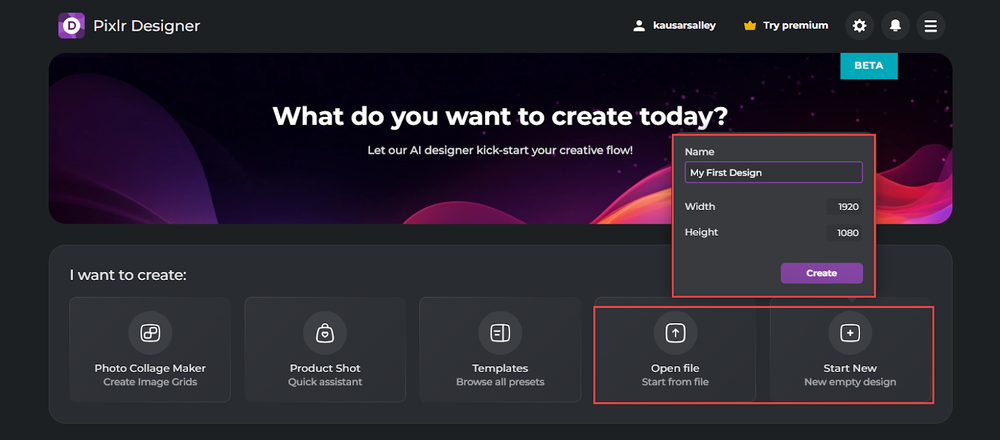The width and height of the screenshot is (1000, 440).
Task: Click the Height value field 1080
Action: click(844, 233)
